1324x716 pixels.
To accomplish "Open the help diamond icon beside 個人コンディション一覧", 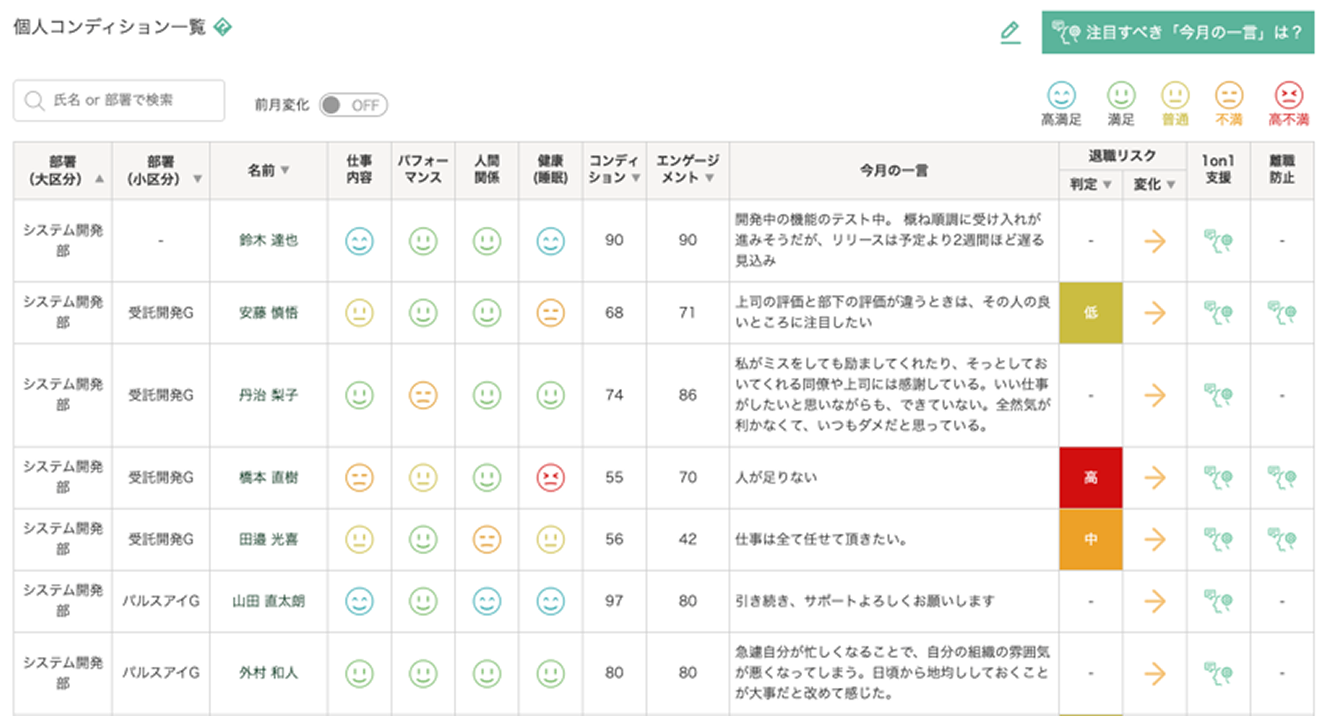I will [223, 28].
